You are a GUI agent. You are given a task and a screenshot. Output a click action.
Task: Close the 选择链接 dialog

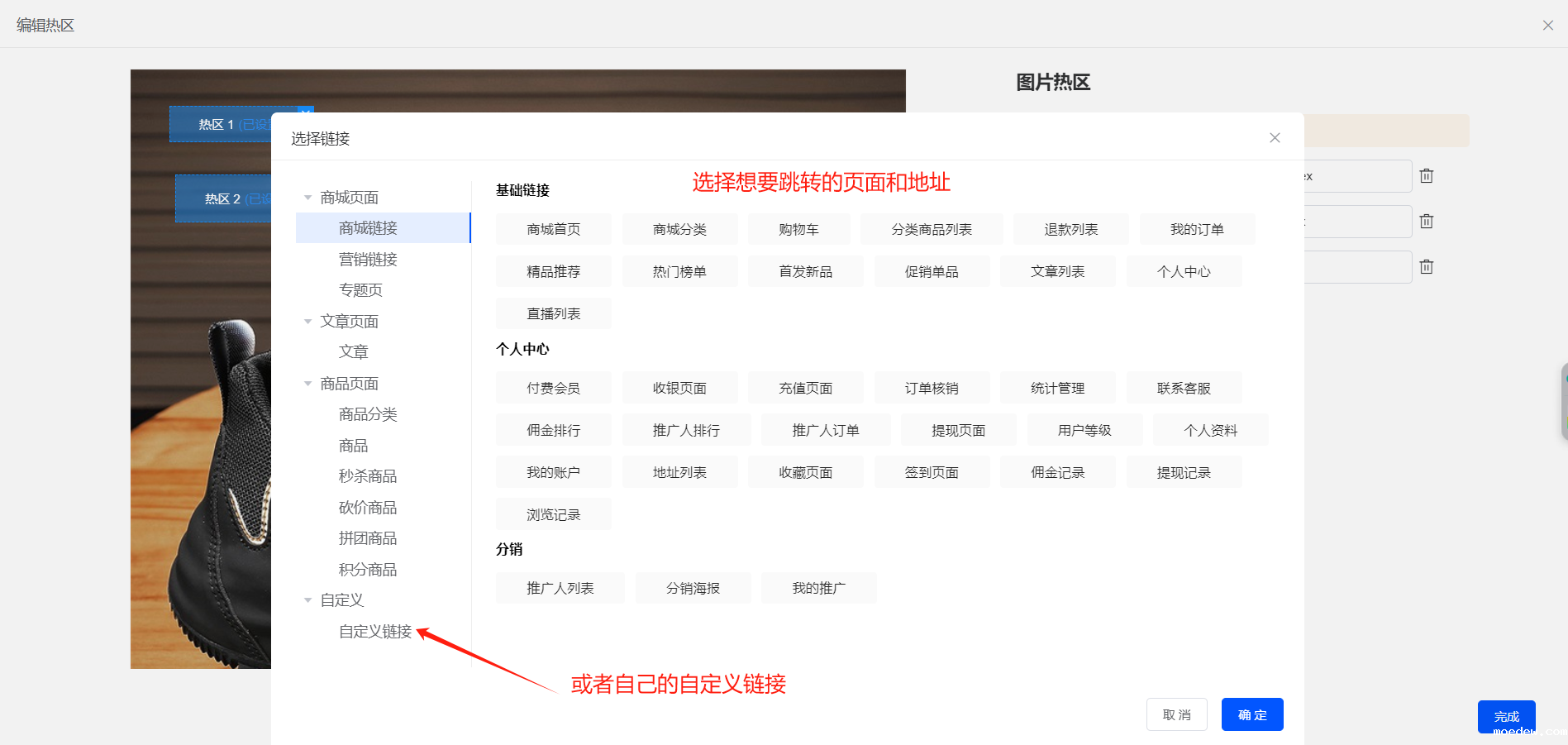1275,138
